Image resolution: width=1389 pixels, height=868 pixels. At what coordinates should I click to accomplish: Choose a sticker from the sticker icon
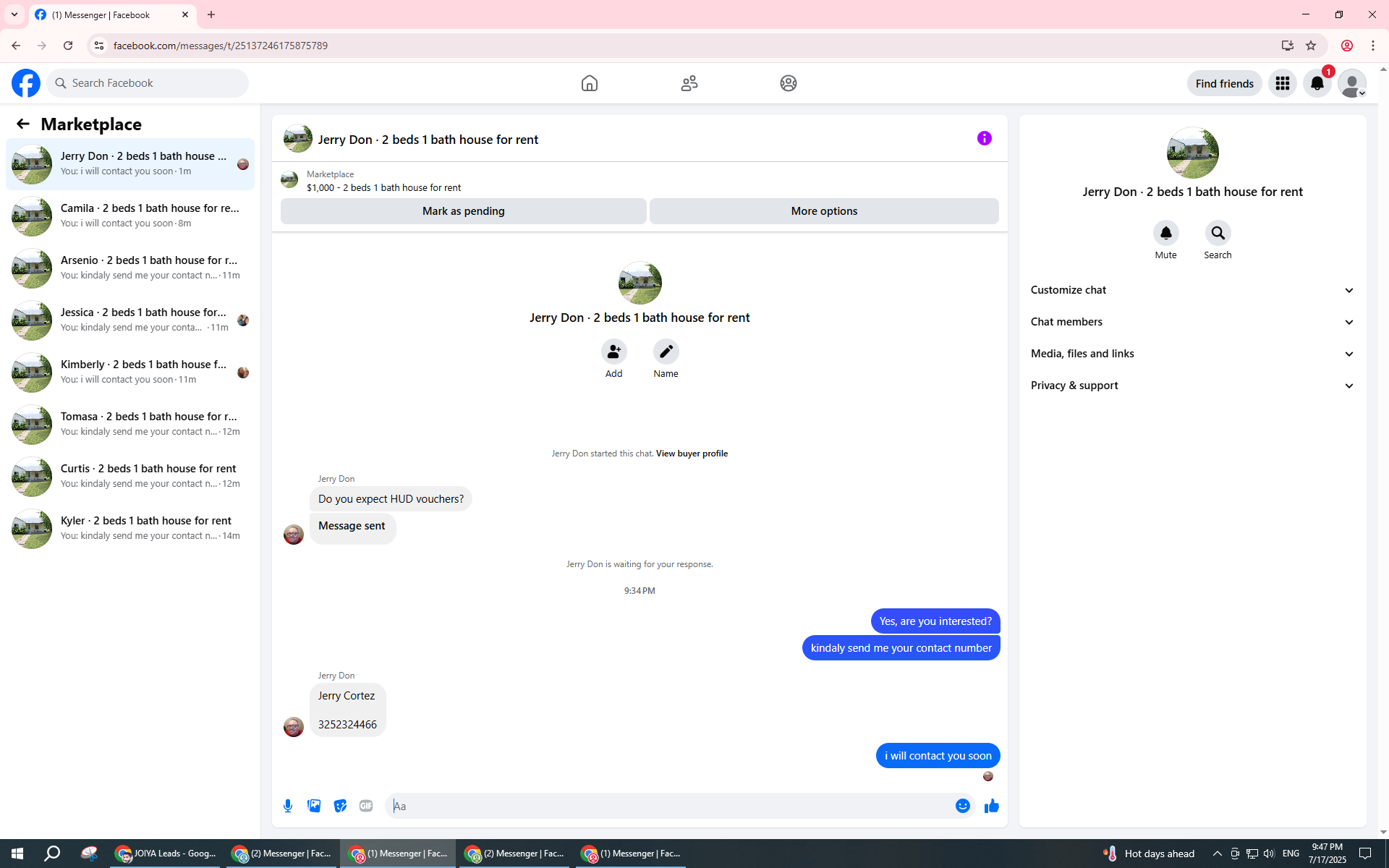pyautogui.click(x=340, y=806)
